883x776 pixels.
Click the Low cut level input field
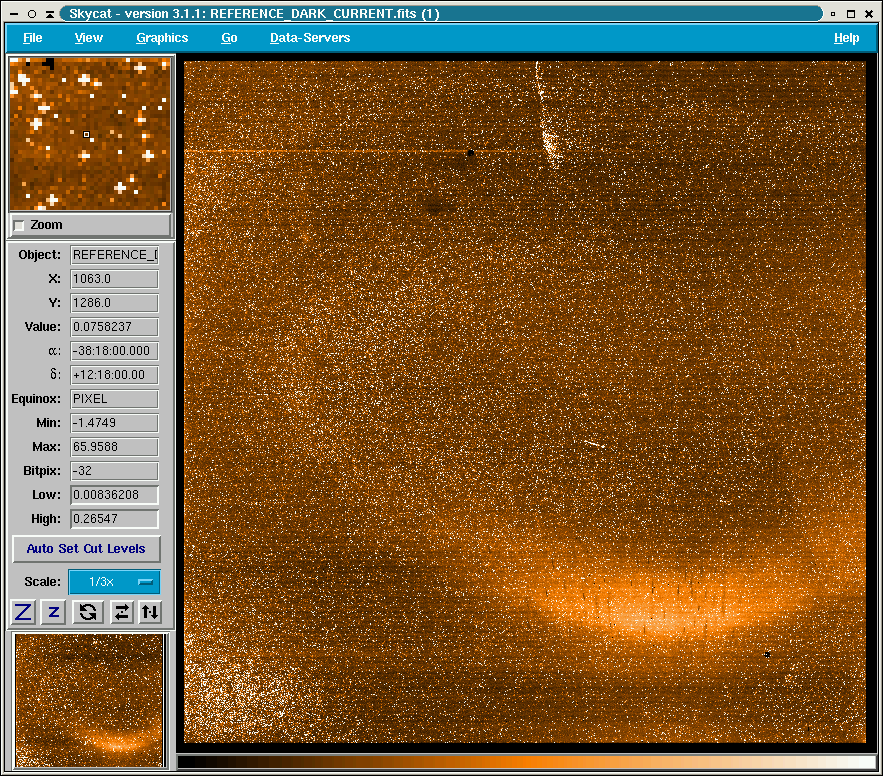[x=114, y=495]
